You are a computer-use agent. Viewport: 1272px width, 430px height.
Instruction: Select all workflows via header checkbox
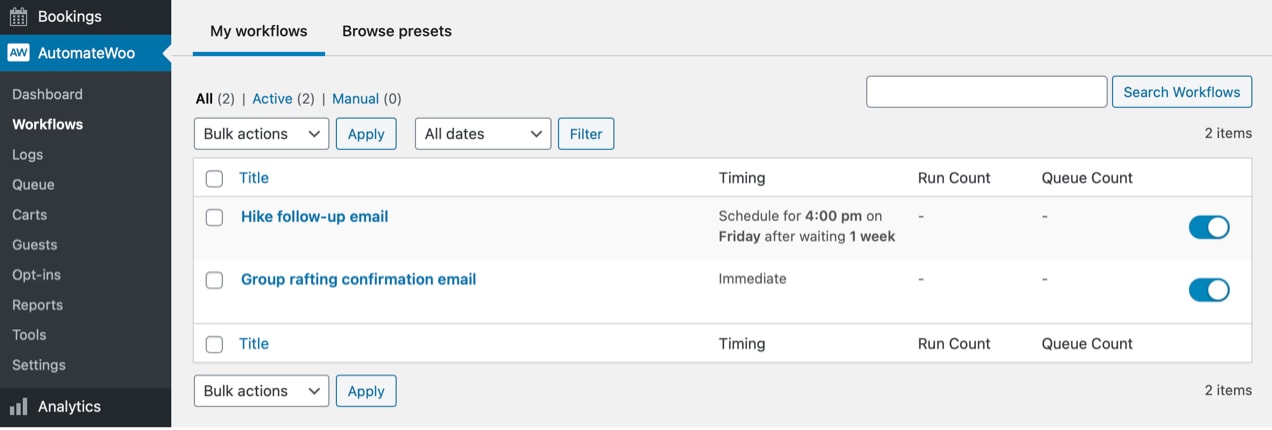click(214, 179)
